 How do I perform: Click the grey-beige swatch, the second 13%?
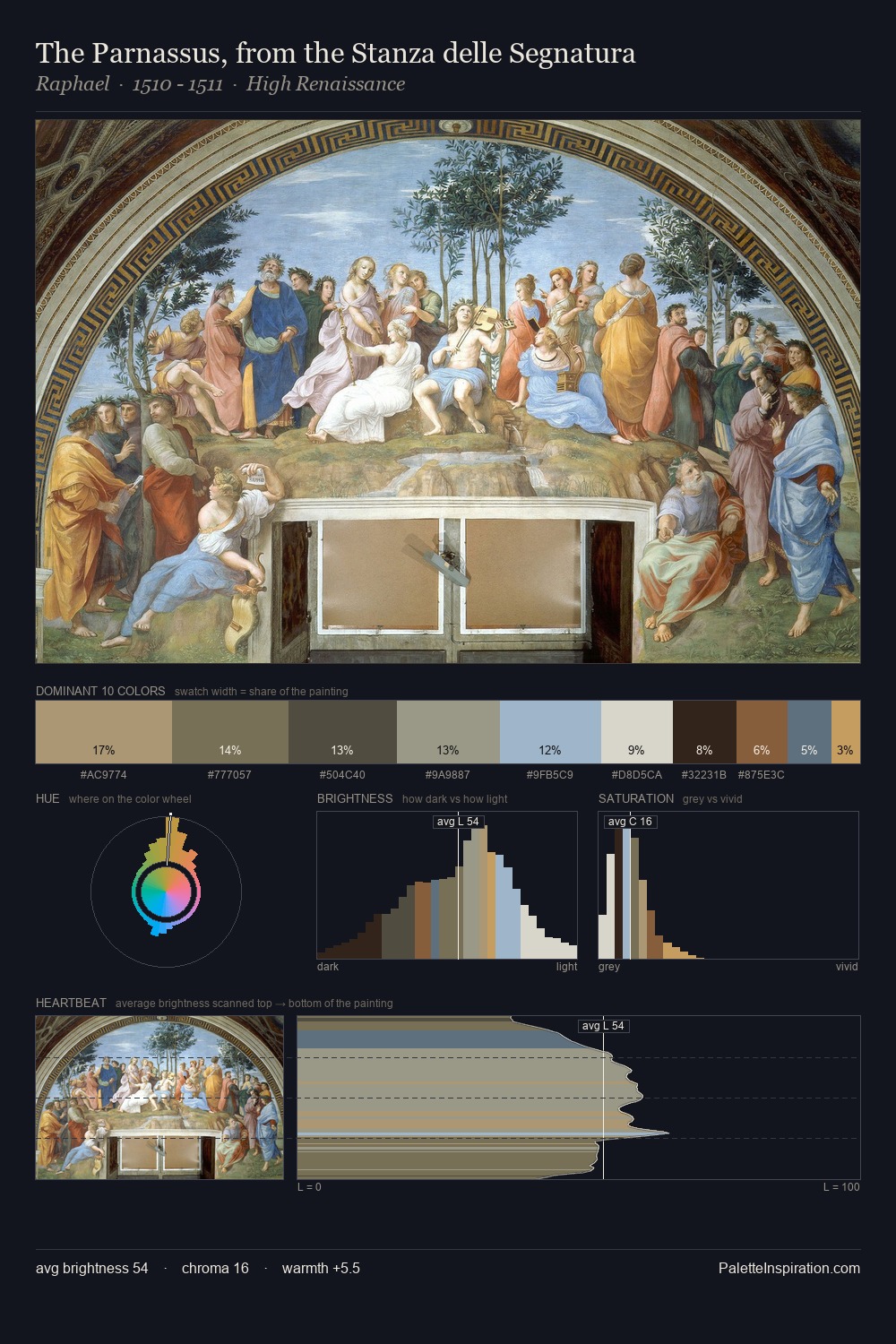pyautogui.click(x=448, y=732)
